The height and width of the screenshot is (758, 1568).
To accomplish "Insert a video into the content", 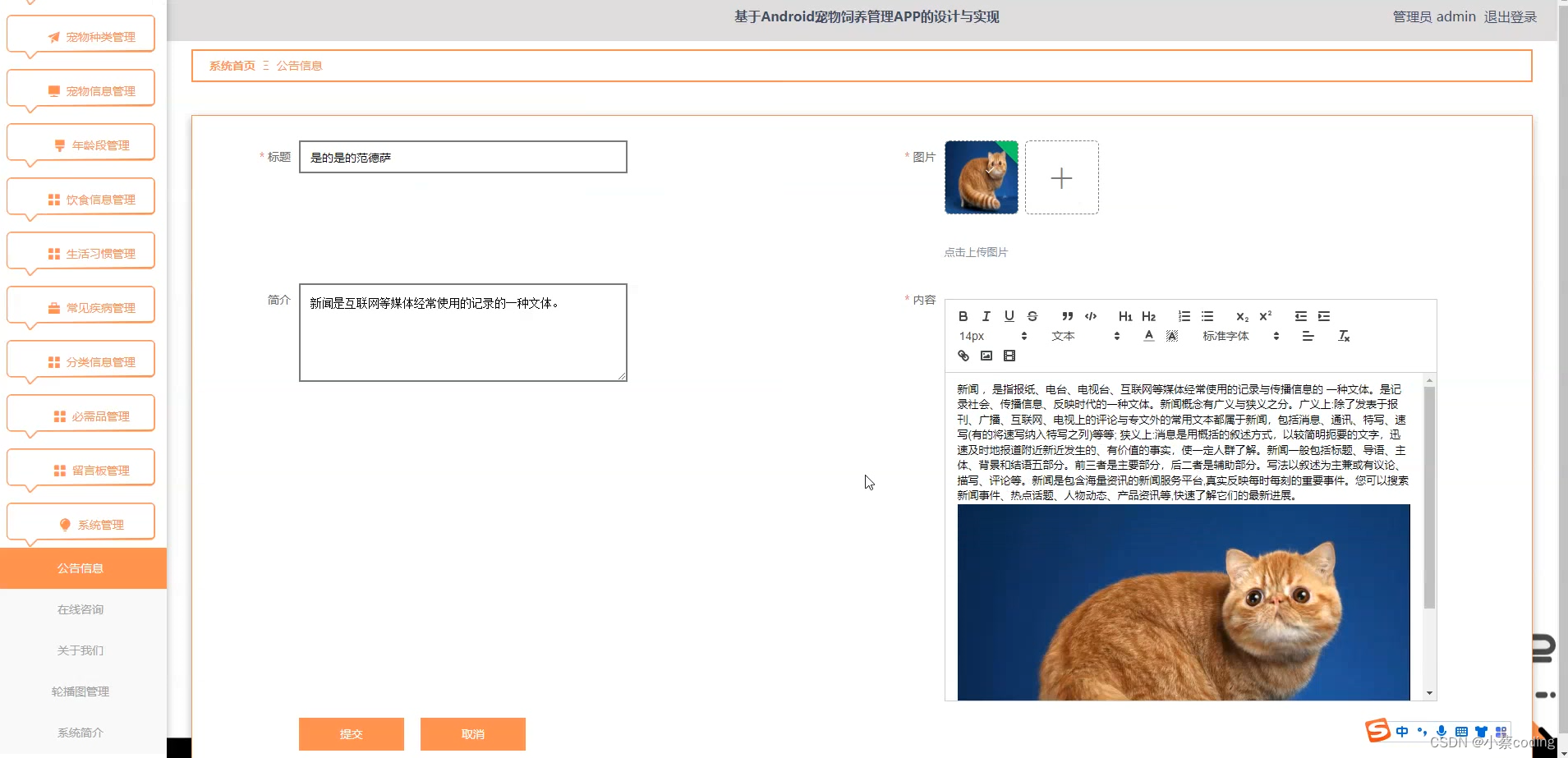I will (1009, 356).
